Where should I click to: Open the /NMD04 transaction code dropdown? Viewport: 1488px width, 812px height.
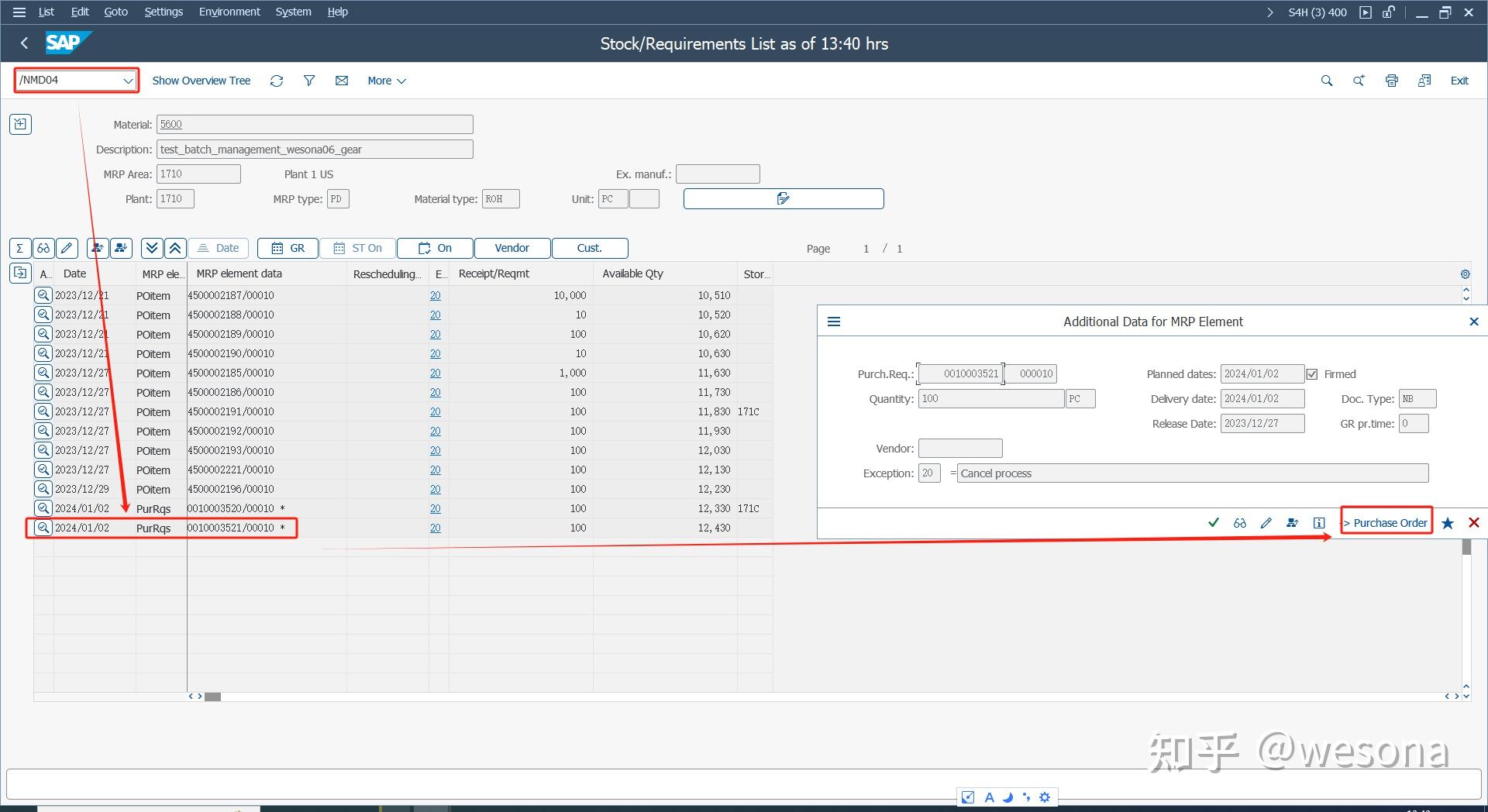pos(128,81)
